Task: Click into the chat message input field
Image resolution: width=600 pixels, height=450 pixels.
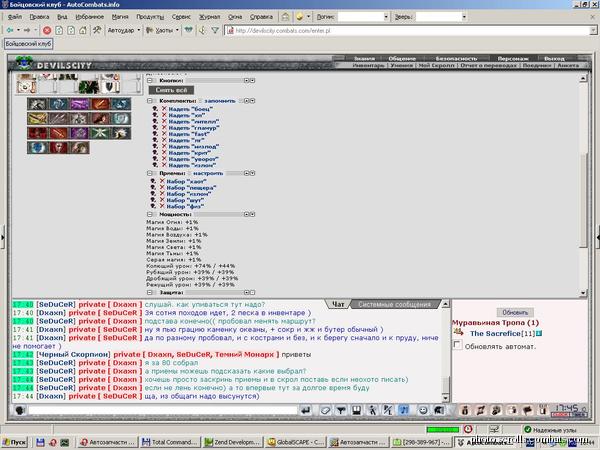Action: [x=163, y=411]
